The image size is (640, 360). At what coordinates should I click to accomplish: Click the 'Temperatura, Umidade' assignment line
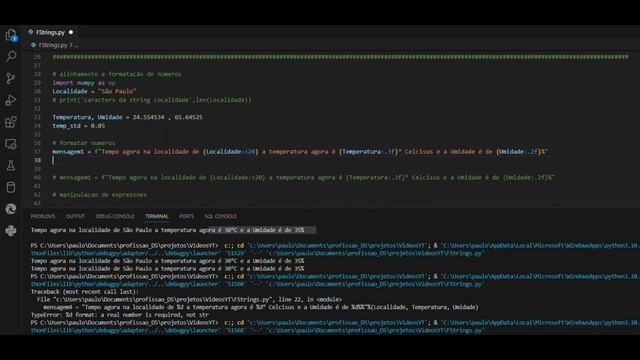click(x=127, y=118)
